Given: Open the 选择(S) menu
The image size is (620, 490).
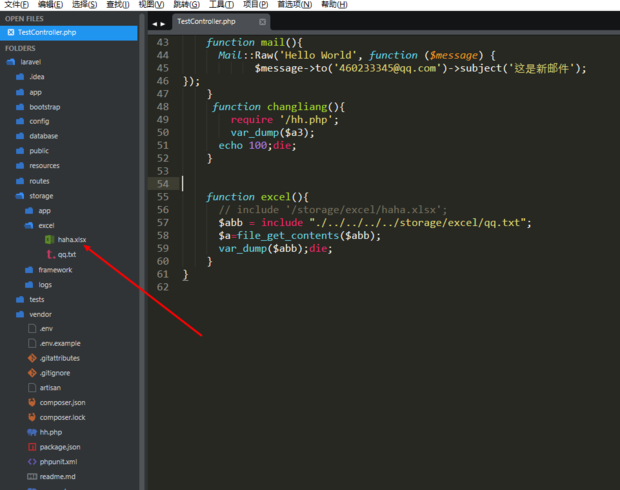Looking at the screenshot, I should coord(84,5).
